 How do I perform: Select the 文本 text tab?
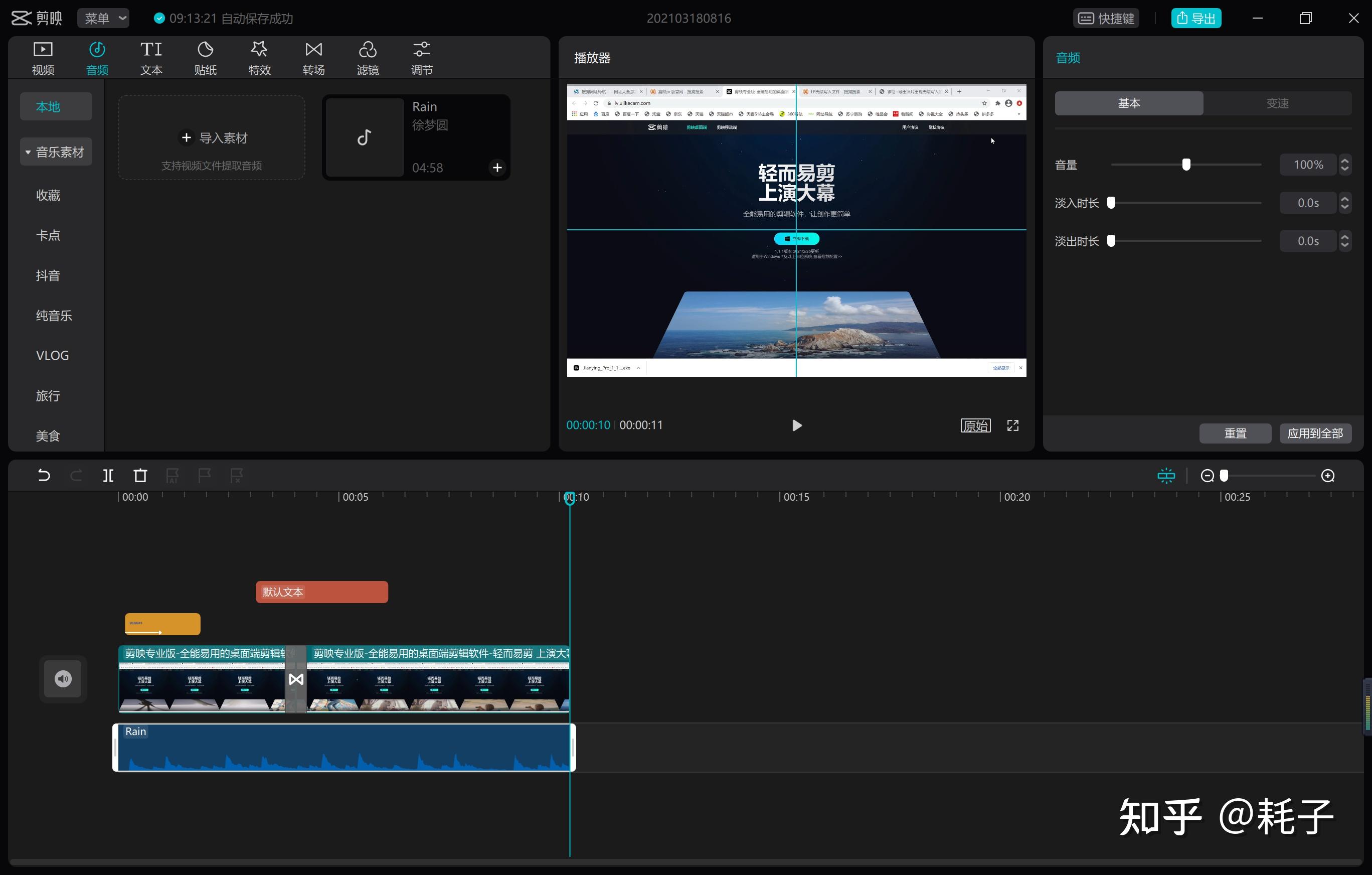point(151,58)
